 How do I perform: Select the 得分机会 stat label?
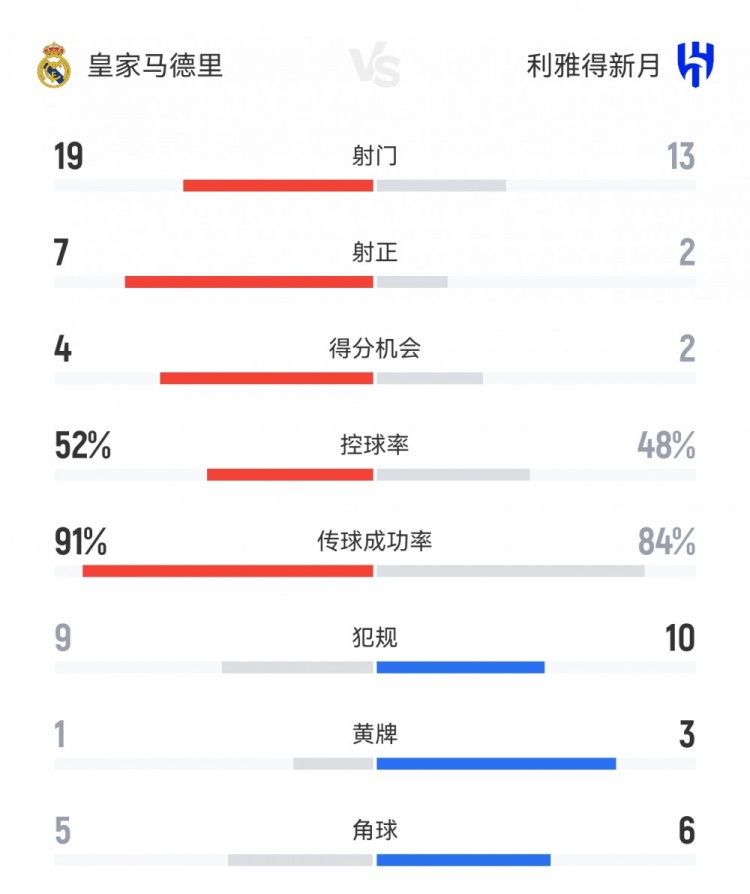pos(375,348)
